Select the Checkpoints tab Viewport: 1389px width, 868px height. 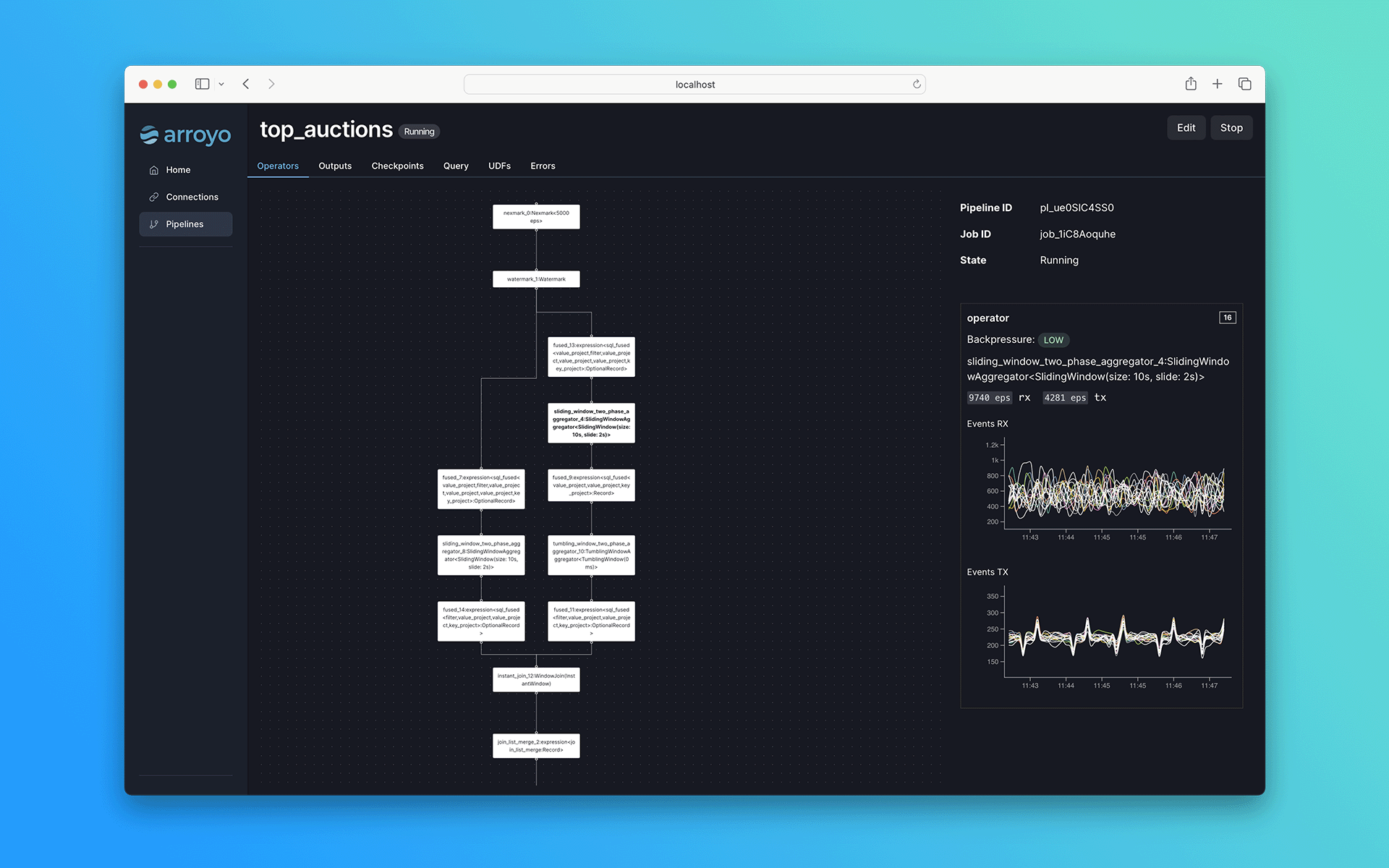tap(397, 165)
